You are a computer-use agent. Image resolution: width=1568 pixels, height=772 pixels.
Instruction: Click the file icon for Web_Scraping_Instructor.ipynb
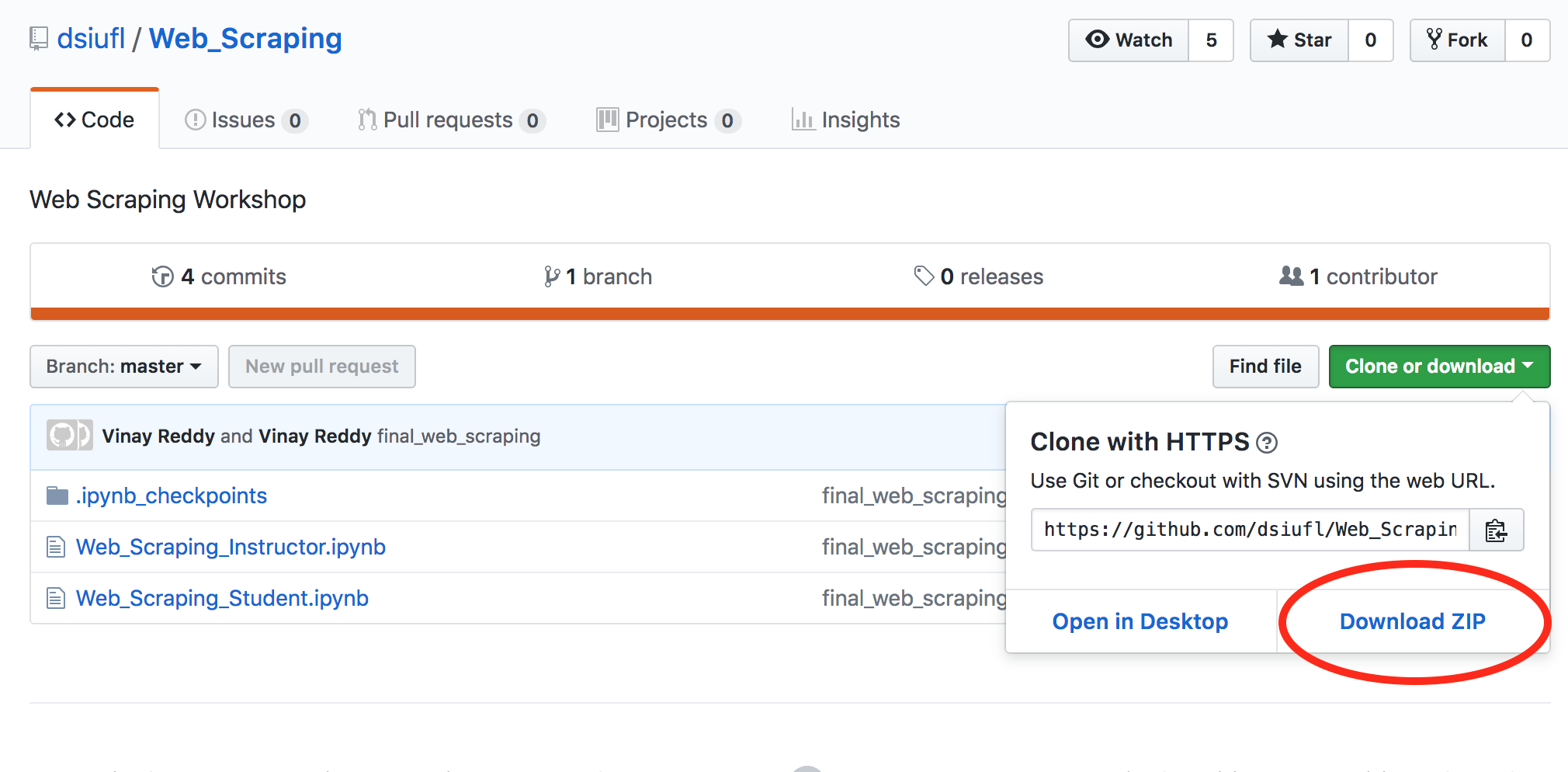pos(56,547)
